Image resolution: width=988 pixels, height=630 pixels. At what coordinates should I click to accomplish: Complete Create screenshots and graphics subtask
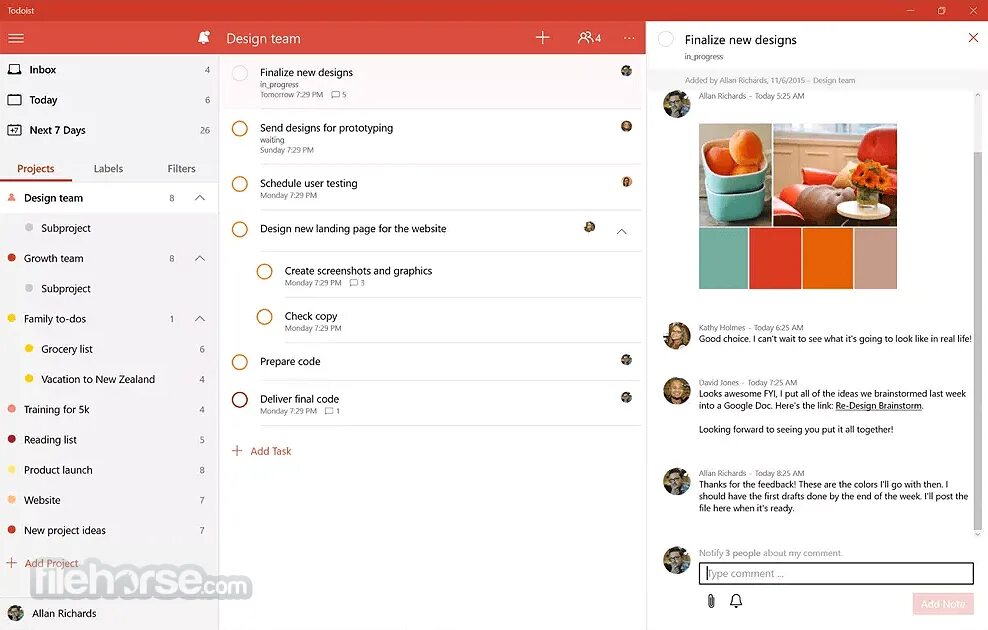coord(265,272)
